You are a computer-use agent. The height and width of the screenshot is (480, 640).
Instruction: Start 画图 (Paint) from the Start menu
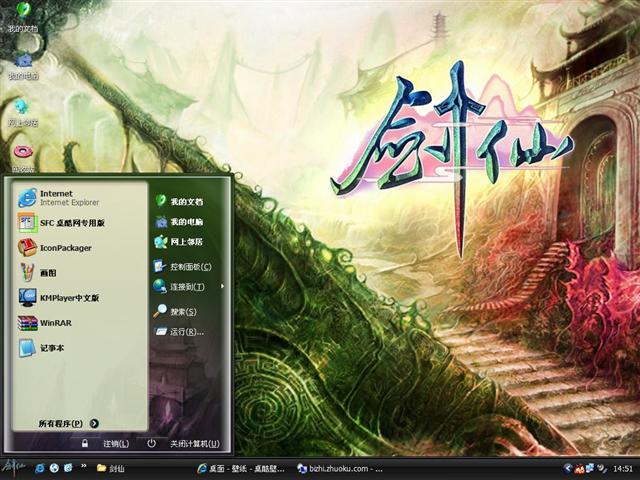80,273
